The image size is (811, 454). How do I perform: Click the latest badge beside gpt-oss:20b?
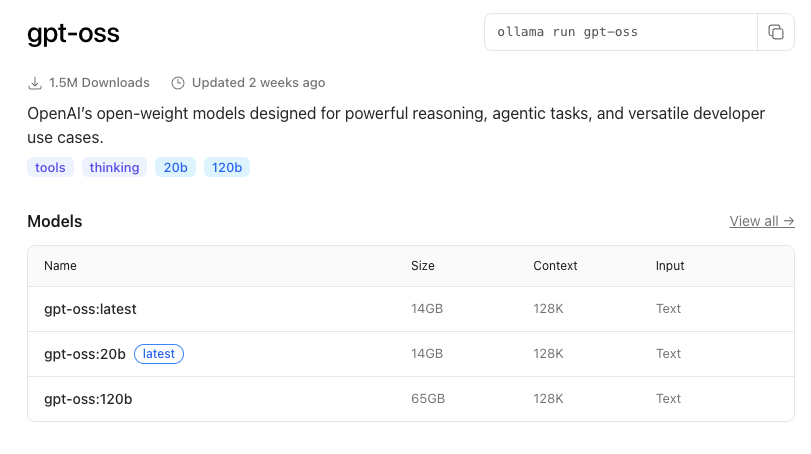pyautogui.click(x=159, y=354)
